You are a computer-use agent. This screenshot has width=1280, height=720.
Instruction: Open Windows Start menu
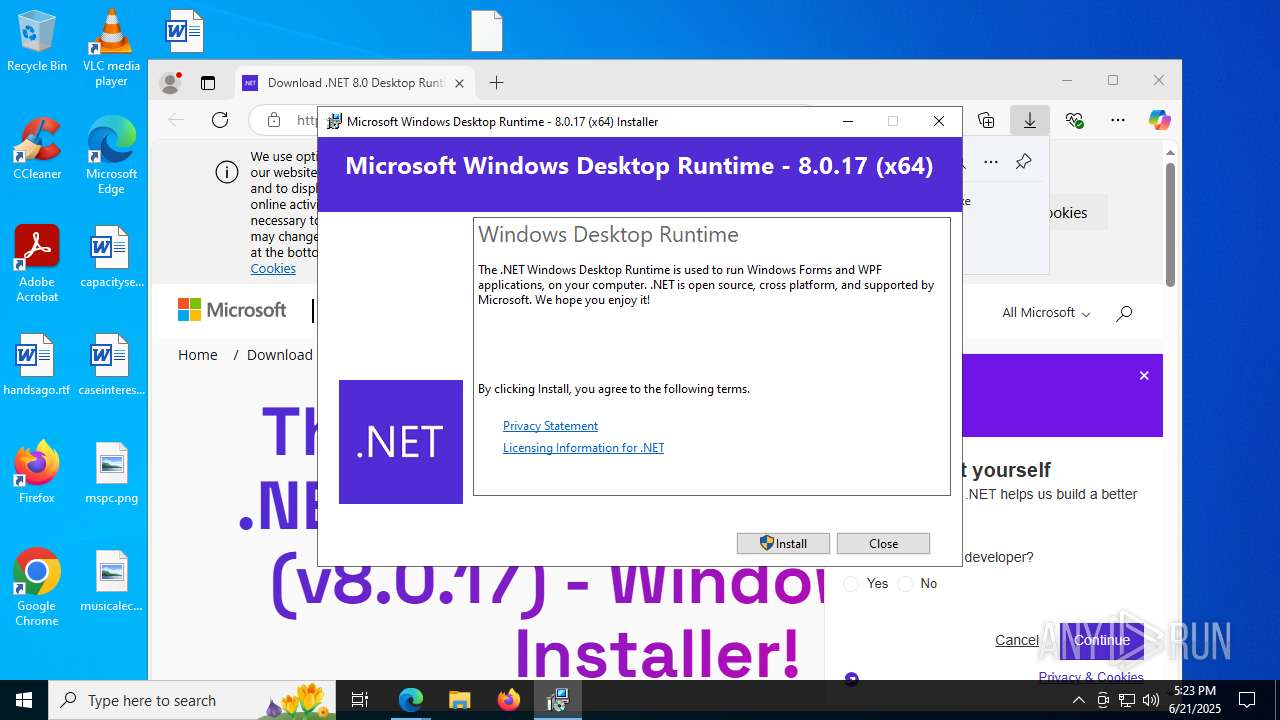(x=24, y=700)
